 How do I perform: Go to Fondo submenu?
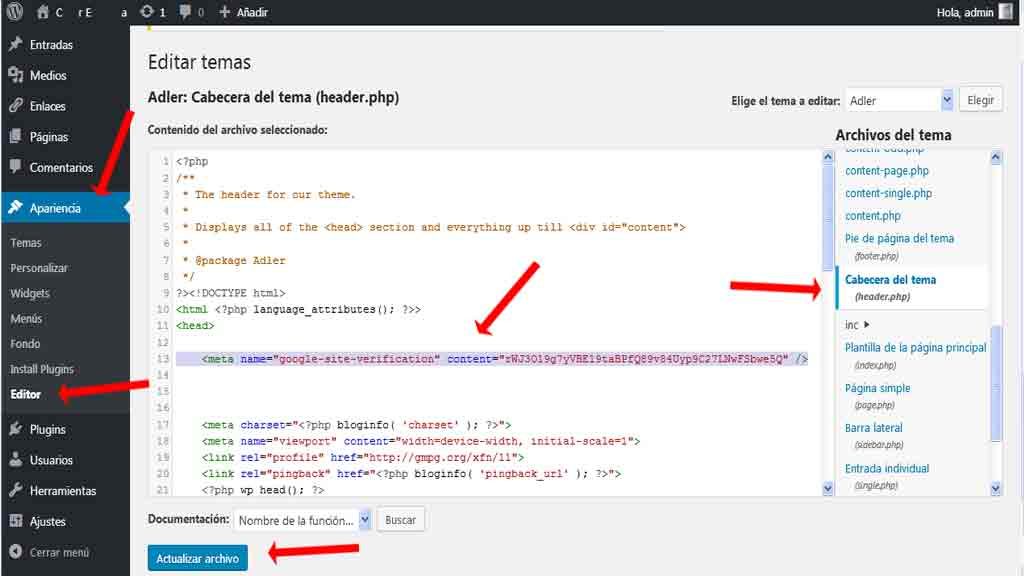pyautogui.click(x=25, y=344)
